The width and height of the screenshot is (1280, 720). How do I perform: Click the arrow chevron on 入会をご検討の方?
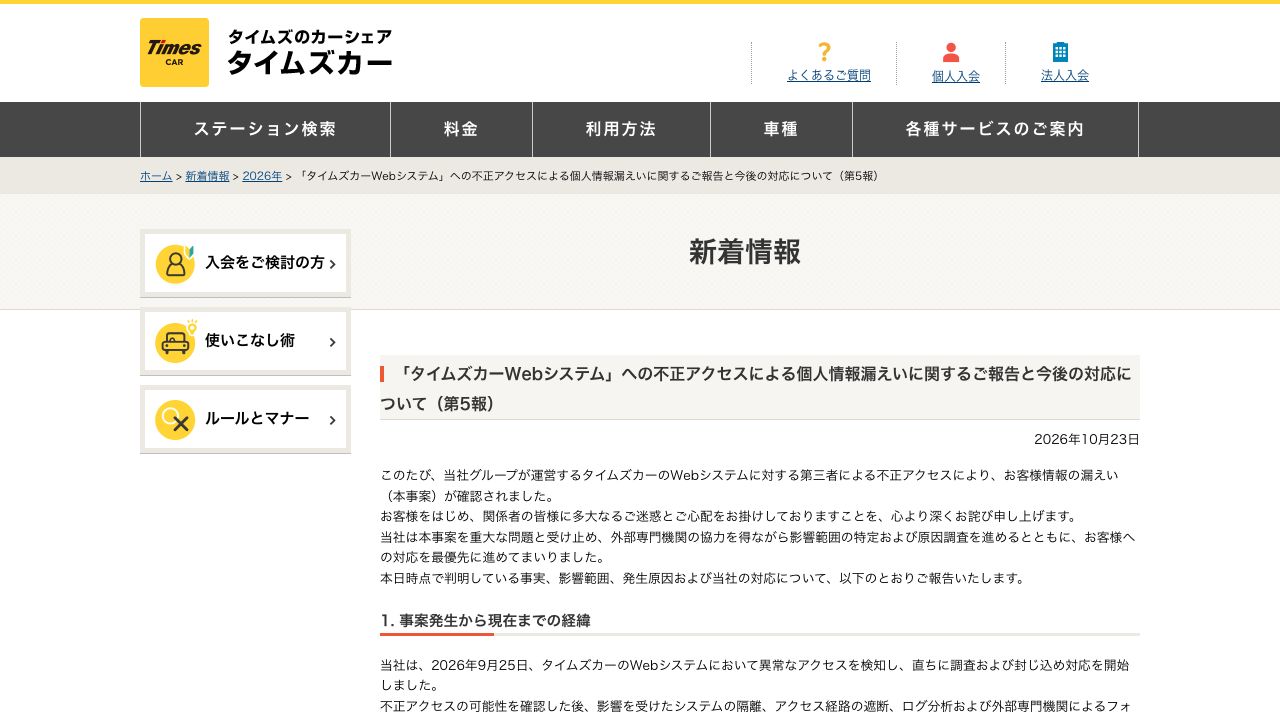pyautogui.click(x=332, y=264)
